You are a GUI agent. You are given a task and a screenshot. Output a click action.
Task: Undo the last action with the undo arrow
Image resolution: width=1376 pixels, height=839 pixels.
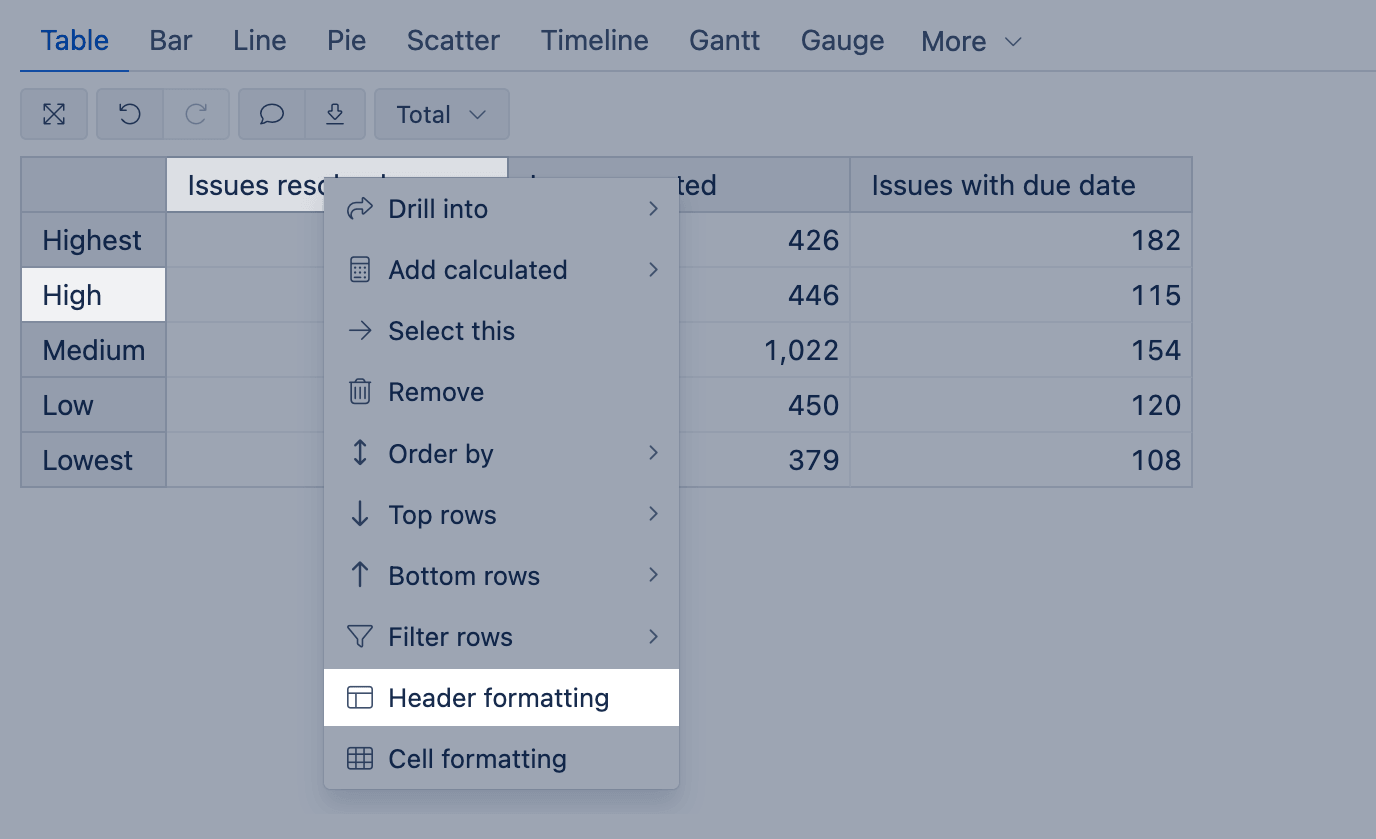(130, 114)
